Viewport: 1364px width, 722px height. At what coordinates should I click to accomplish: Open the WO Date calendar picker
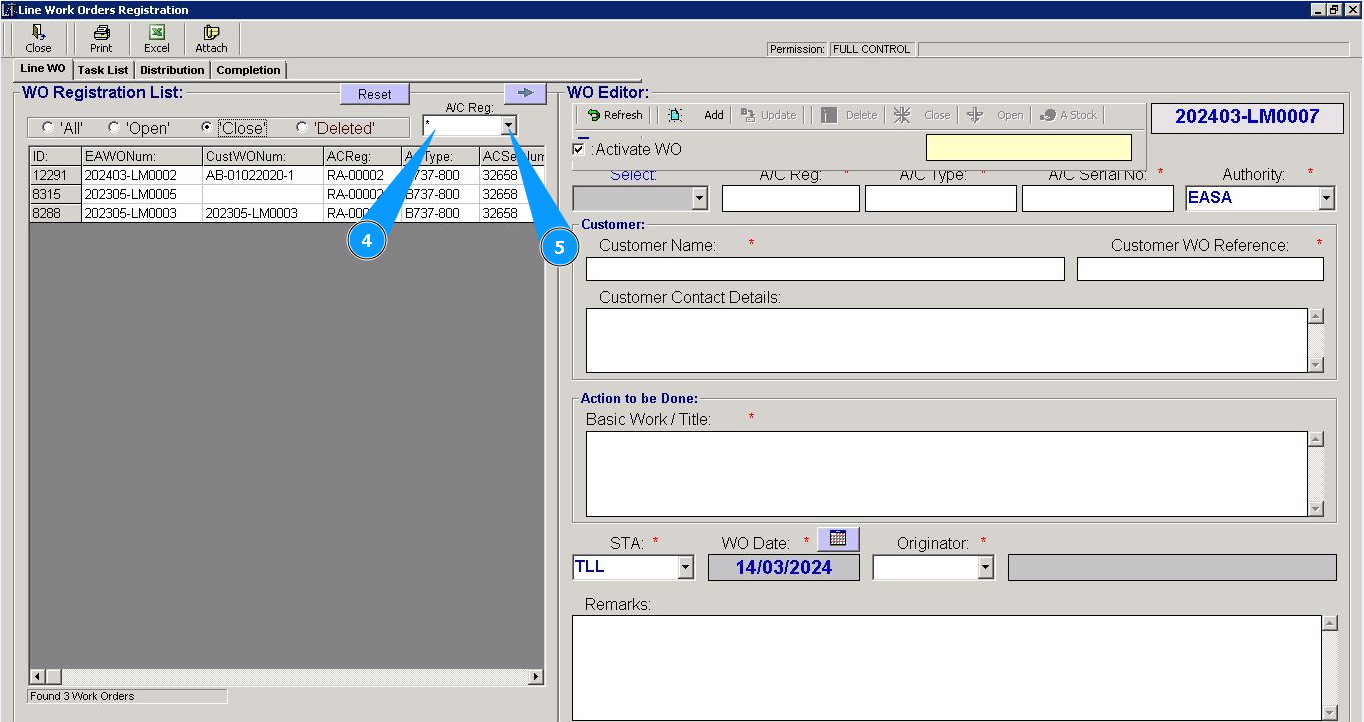(x=838, y=539)
